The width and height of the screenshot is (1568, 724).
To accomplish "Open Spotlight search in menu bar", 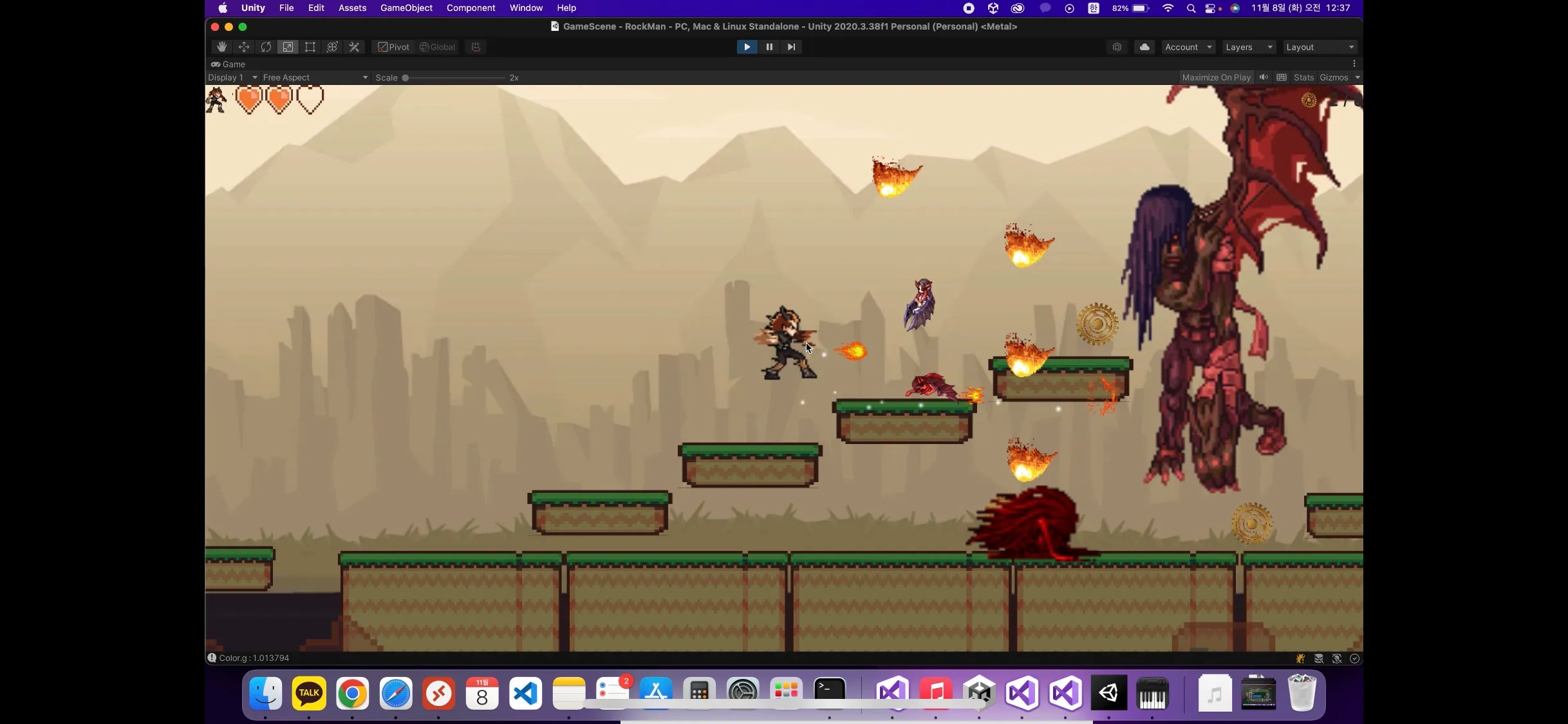I will (x=1191, y=8).
